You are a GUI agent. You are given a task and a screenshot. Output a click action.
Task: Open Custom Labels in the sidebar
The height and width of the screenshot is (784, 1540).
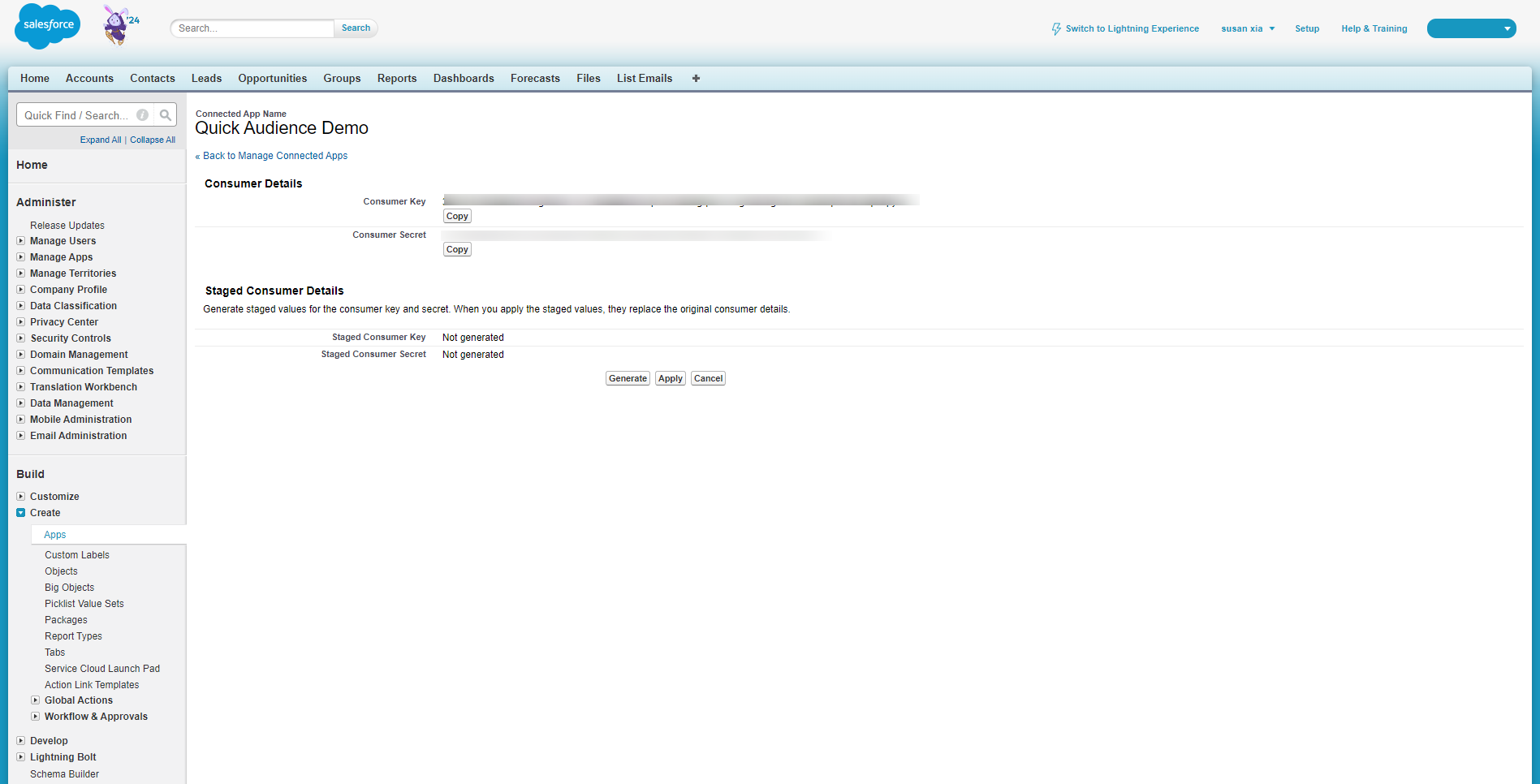(x=77, y=555)
